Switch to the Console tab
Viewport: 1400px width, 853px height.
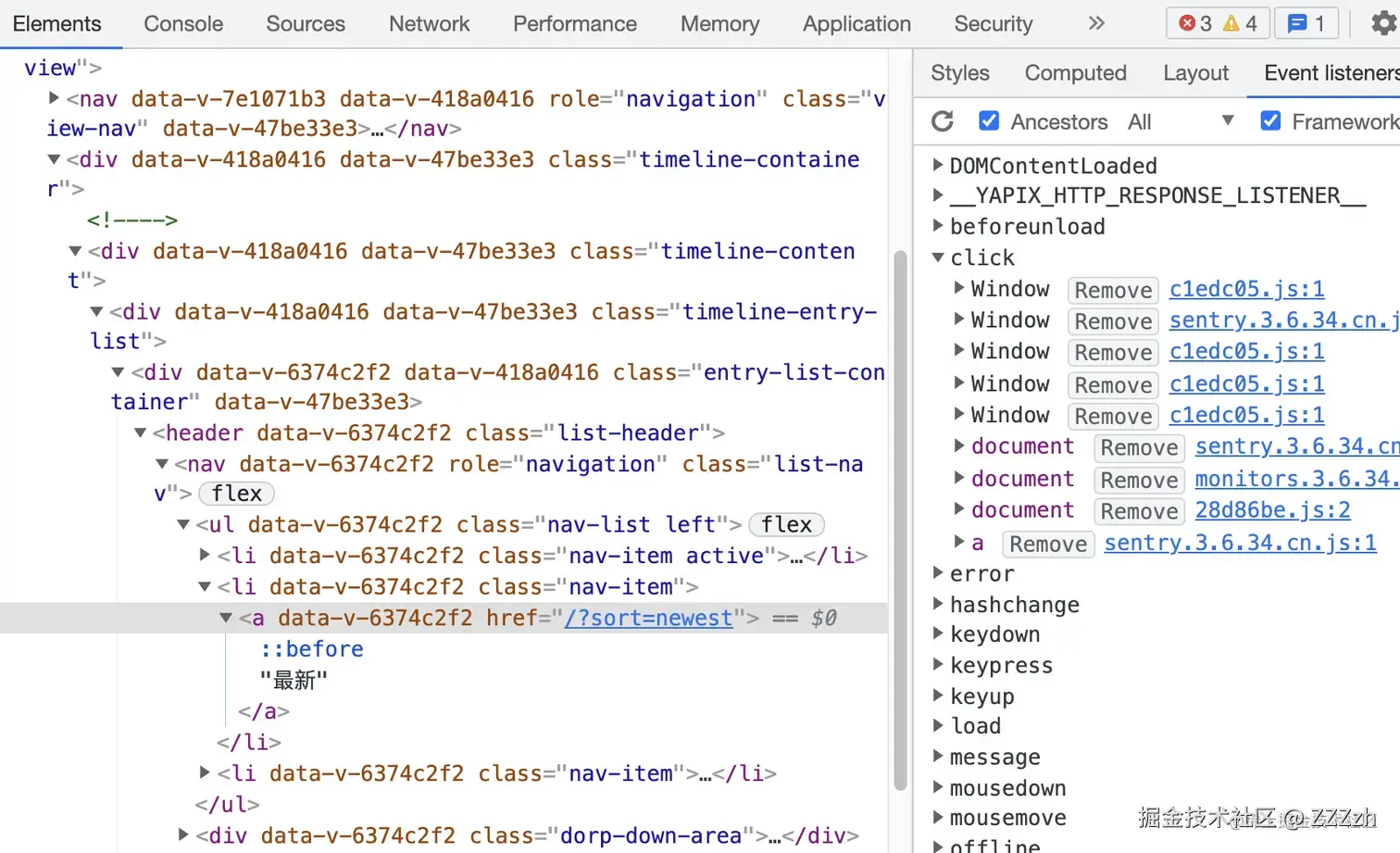click(183, 24)
